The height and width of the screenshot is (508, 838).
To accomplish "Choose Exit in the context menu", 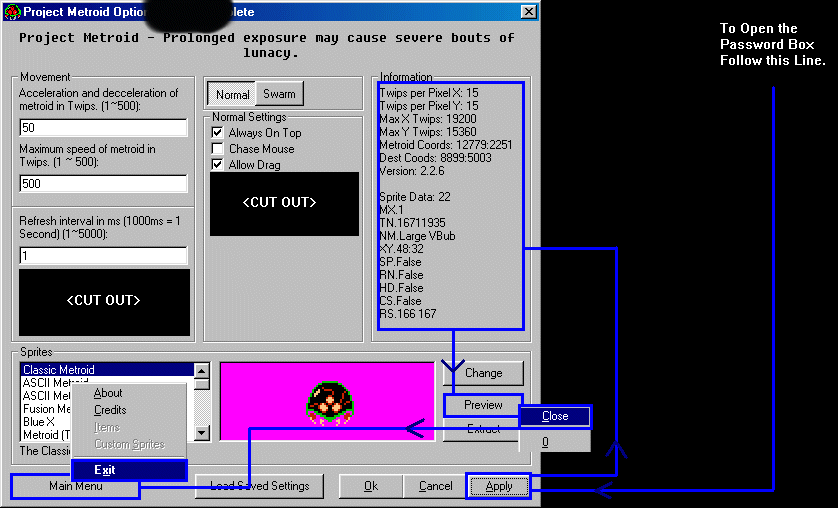I will pyautogui.click(x=129, y=470).
